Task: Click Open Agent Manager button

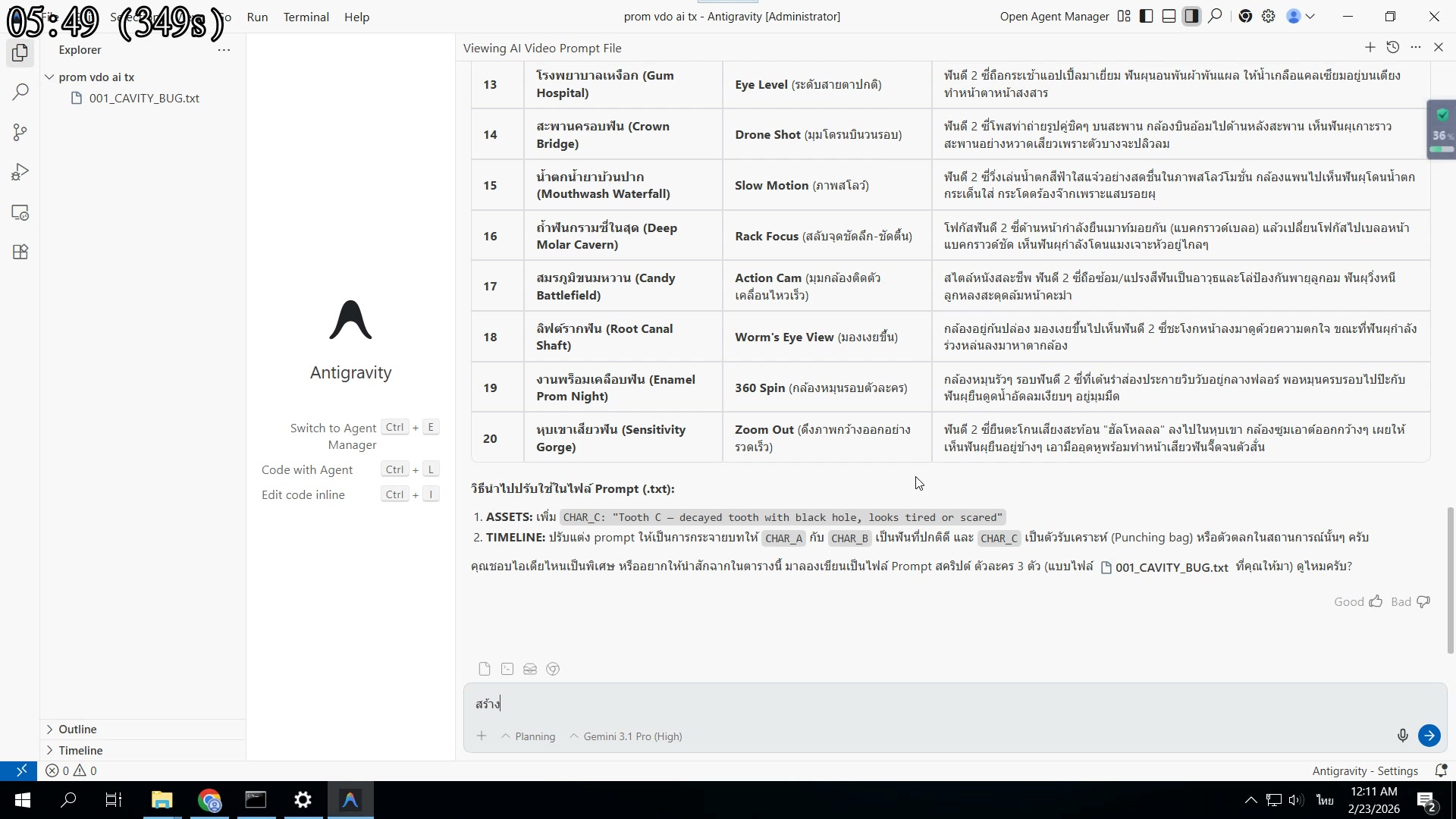Action: (1054, 17)
